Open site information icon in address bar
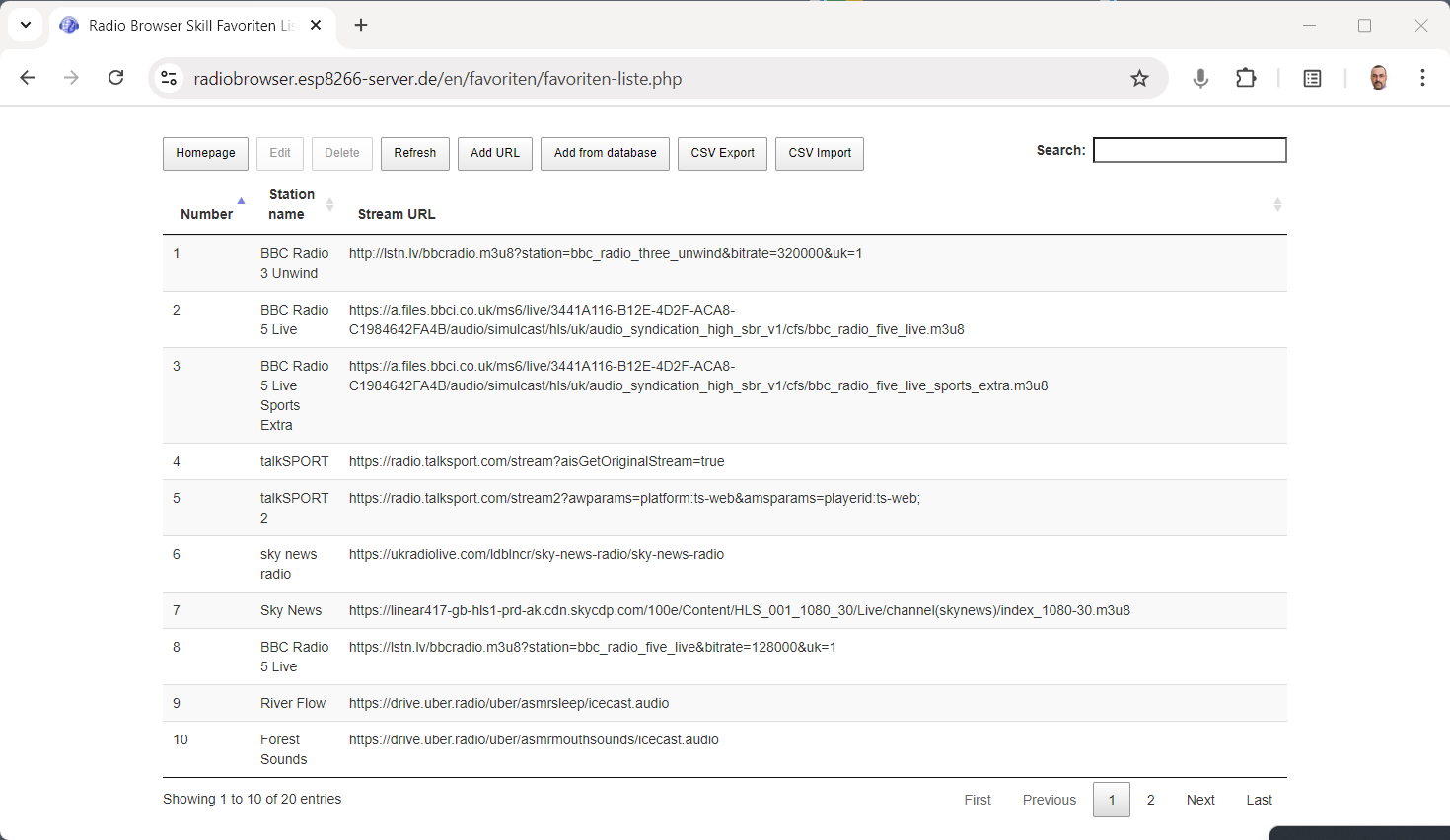The height and width of the screenshot is (840, 1450). pos(169,78)
